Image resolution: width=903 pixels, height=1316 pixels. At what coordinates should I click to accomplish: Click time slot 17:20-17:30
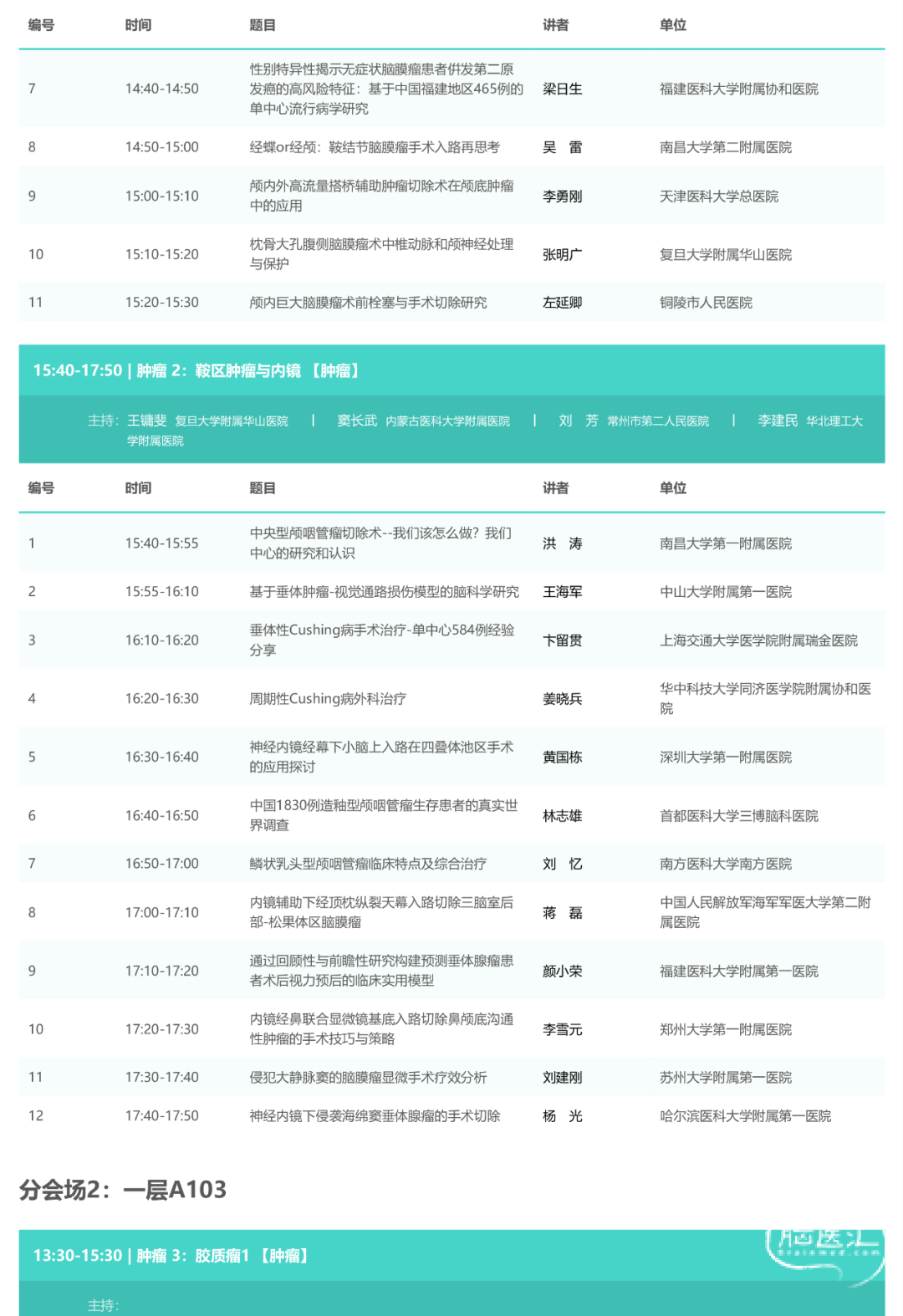pyautogui.click(x=162, y=1030)
